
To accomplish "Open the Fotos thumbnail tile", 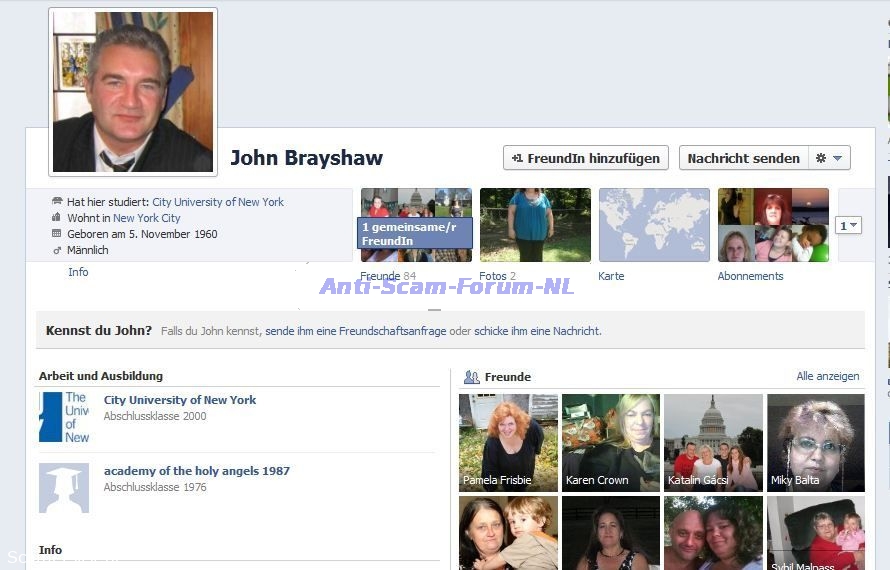I will pyautogui.click(x=535, y=225).
